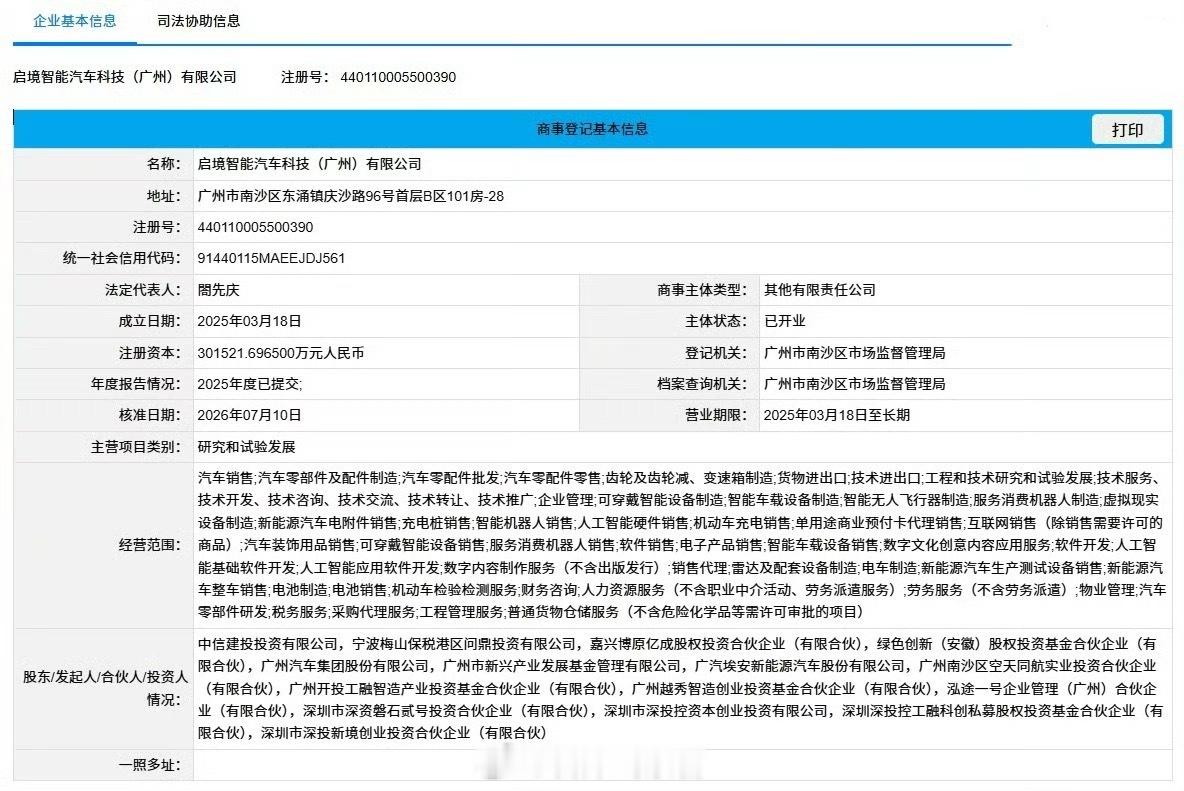Click the 地址 field label

[163, 196]
